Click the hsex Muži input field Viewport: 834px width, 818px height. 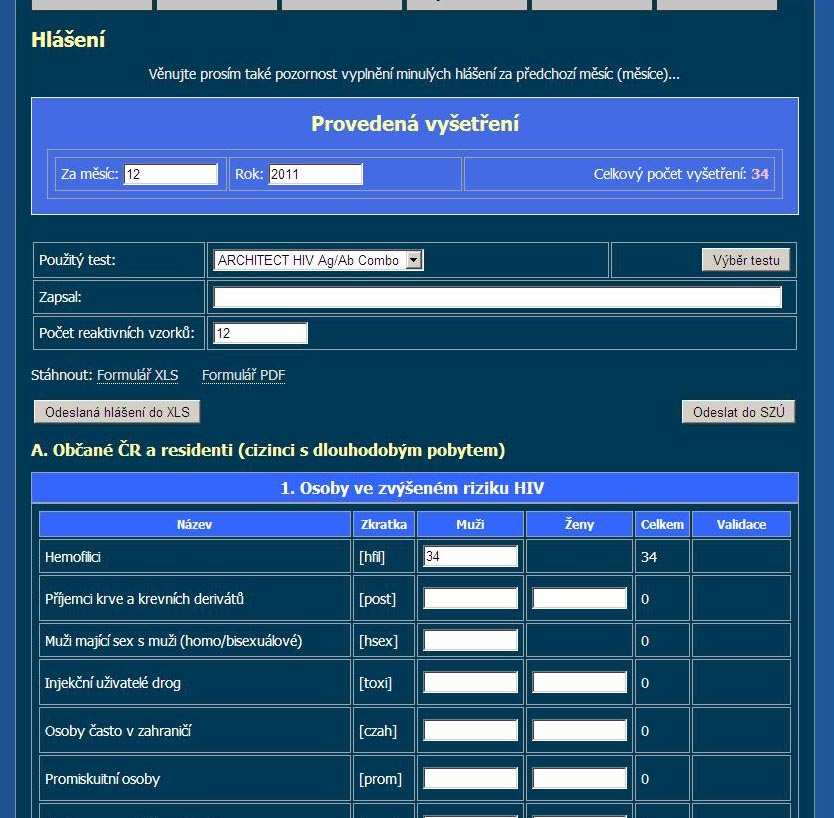pos(470,640)
